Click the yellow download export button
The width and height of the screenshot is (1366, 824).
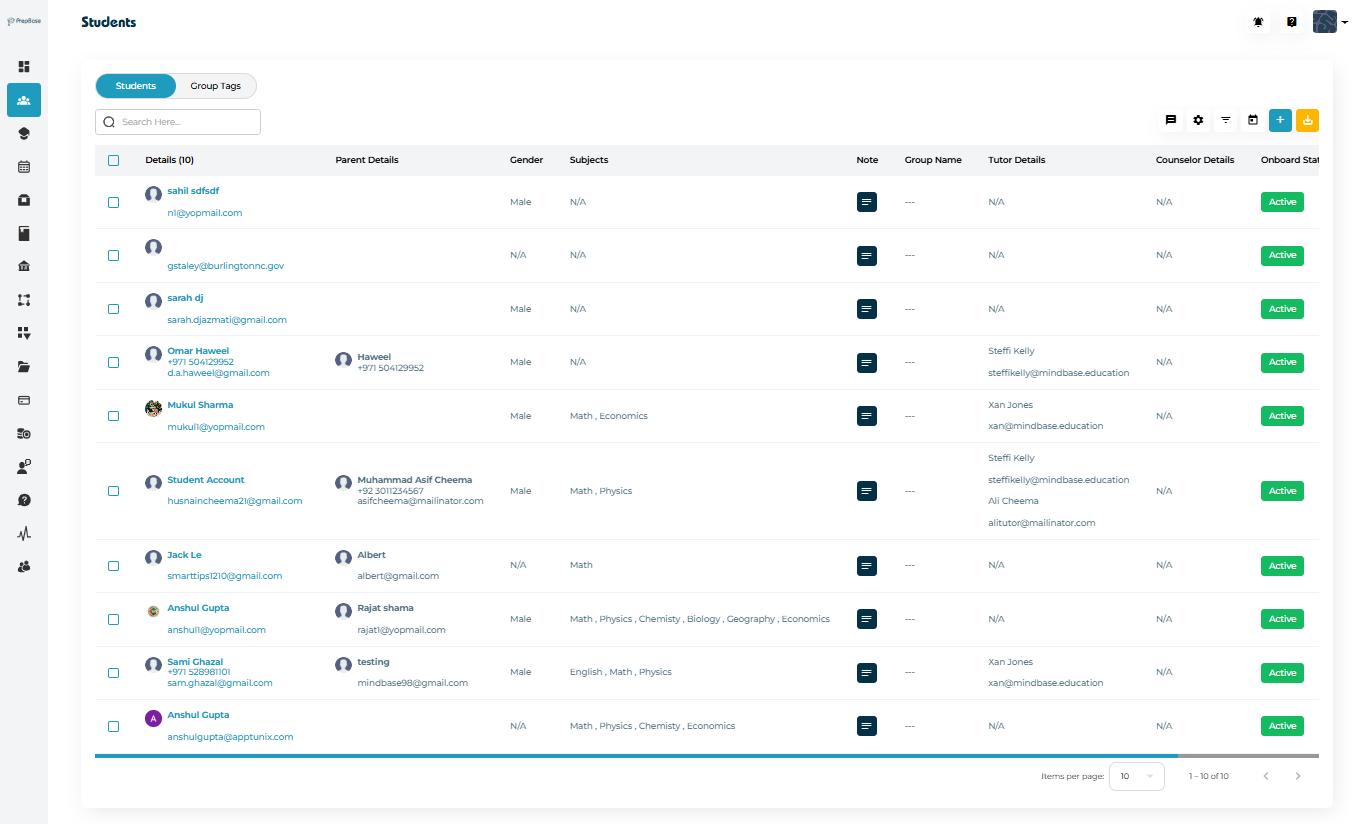1307,120
